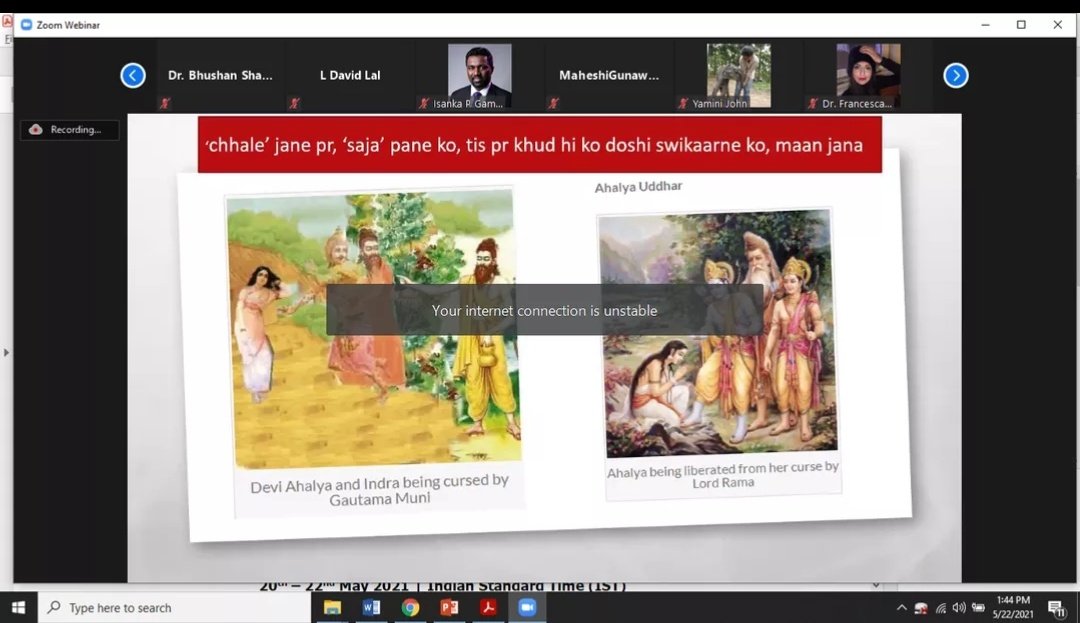Click muted mic icon on MaheshiGunaw tile

click(553, 103)
